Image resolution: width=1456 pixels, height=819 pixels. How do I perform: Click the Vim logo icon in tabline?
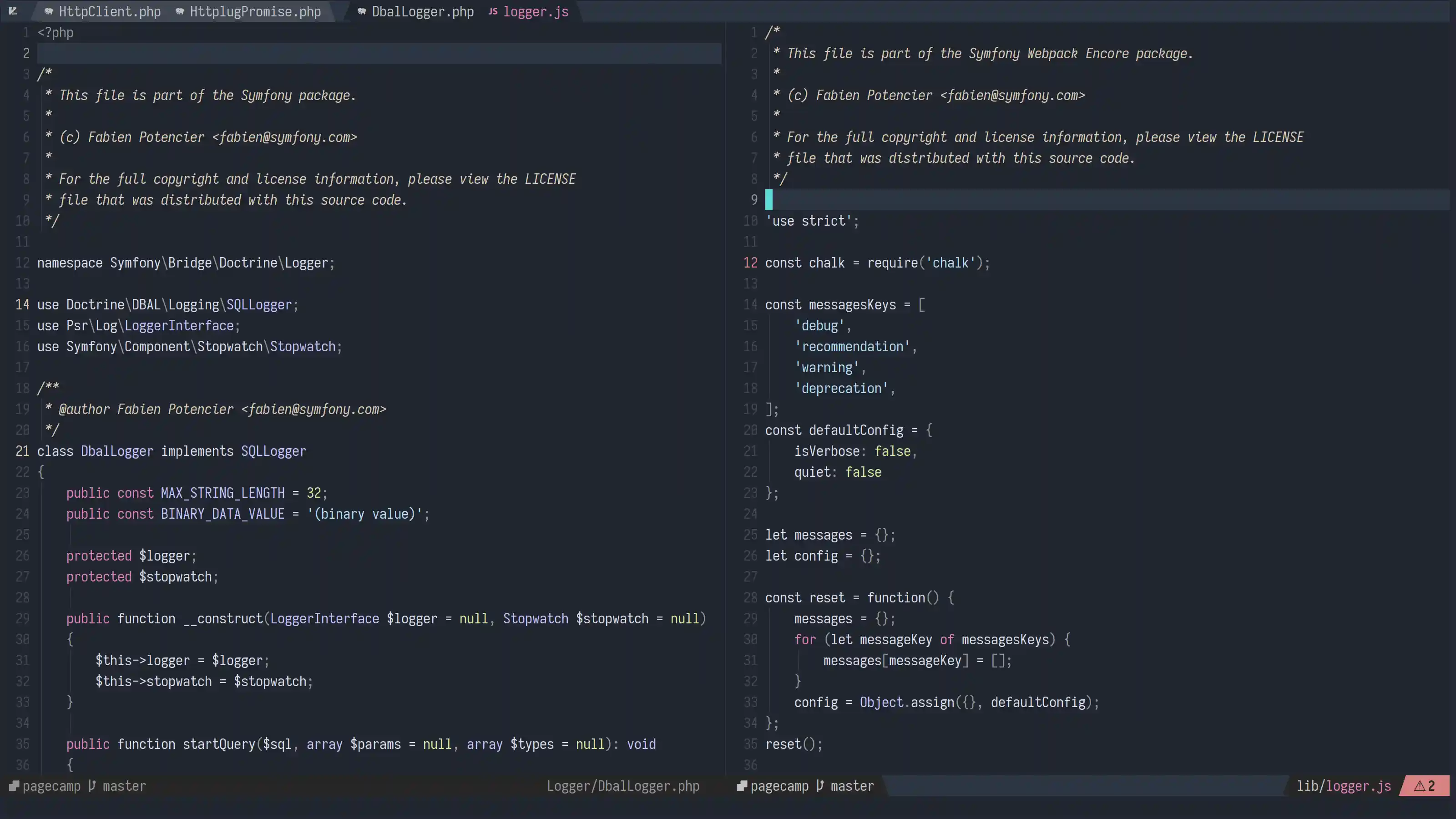point(13,11)
